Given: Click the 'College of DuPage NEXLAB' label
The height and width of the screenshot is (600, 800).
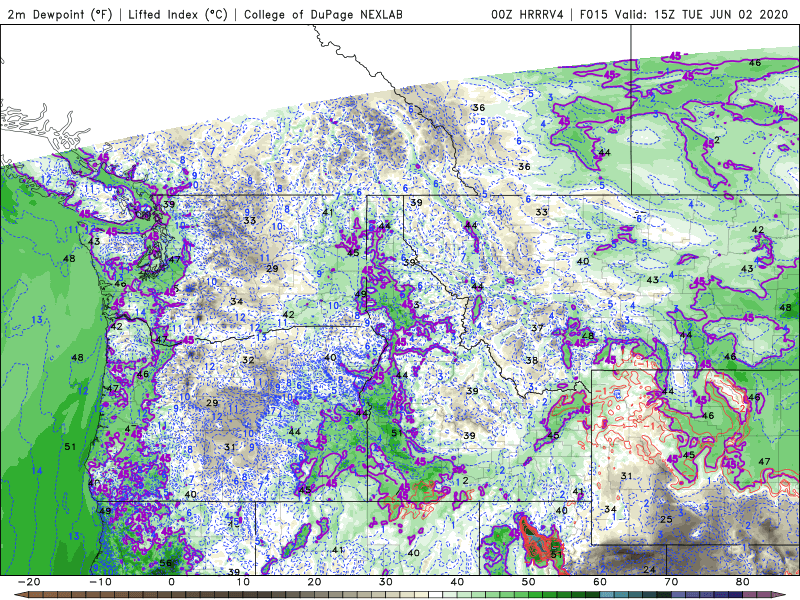Looking at the screenshot, I should click(x=323, y=14).
